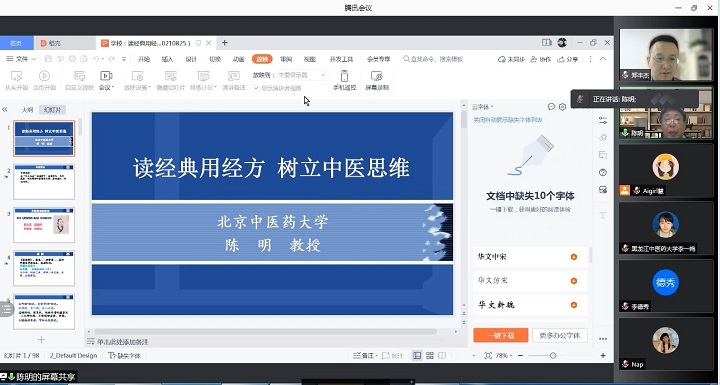Switch to the 插入 ribbon tab
This screenshot has height=385, width=720.
tap(168, 59)
